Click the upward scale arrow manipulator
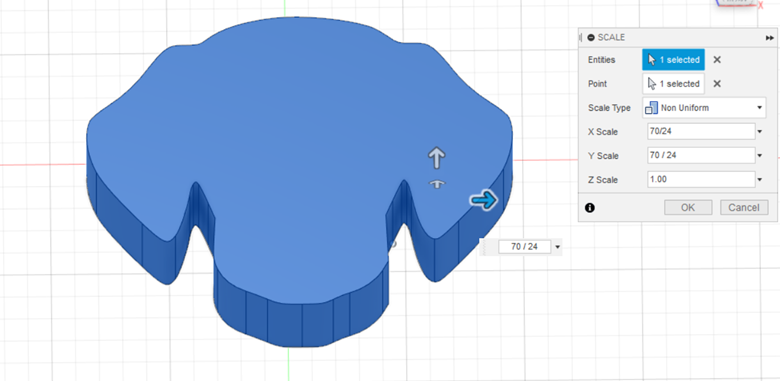The width and height of the screenshot is (780, 381). coord(436,158)
